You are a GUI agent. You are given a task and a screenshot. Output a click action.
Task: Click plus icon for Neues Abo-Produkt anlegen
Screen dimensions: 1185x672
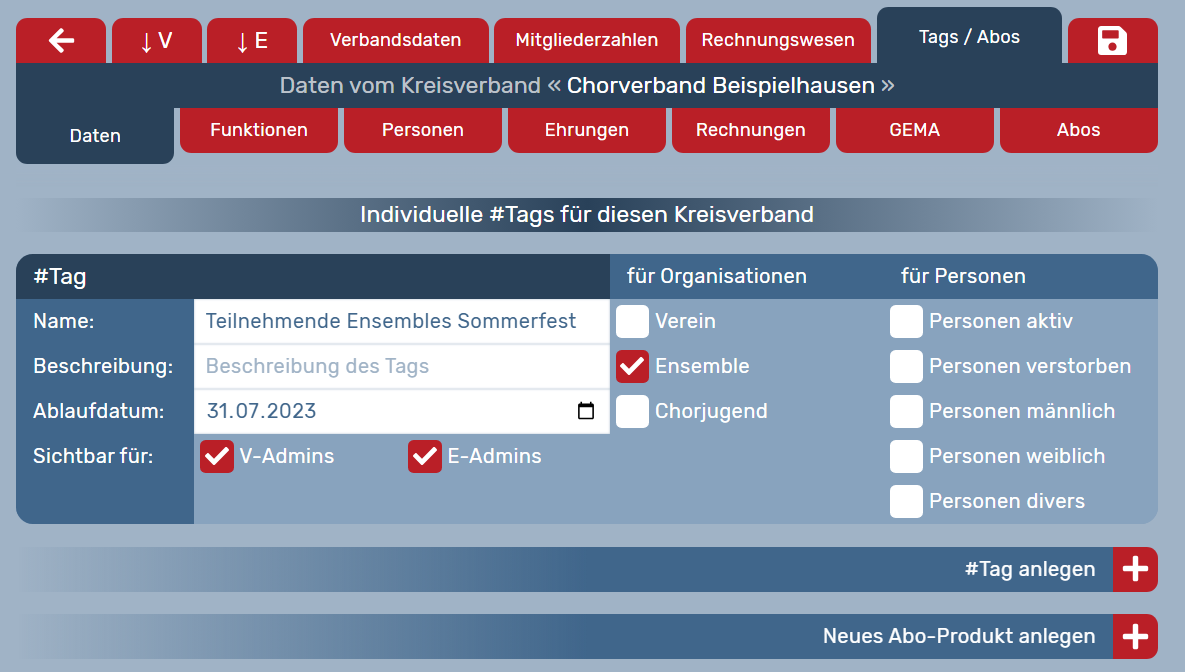[1135, 637]
